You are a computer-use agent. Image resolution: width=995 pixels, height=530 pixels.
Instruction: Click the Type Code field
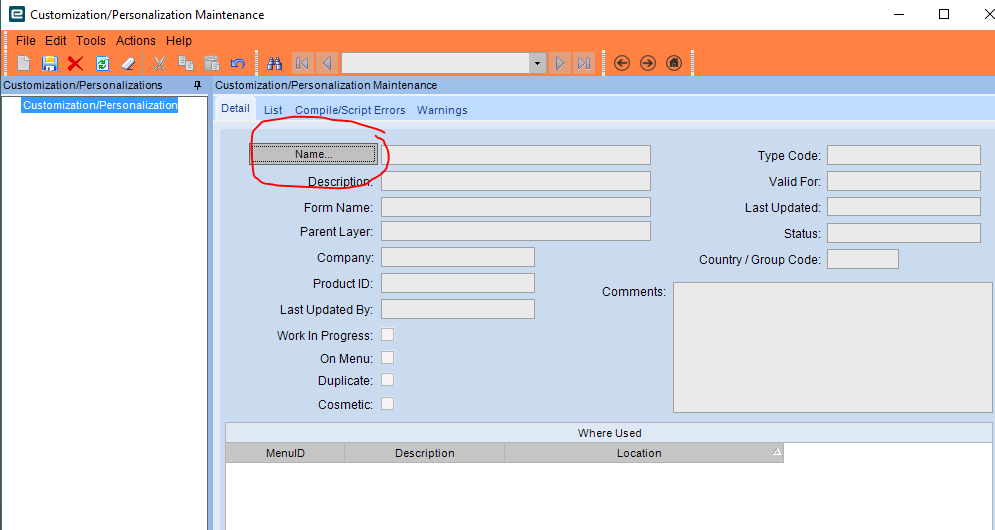pyautogui.click(x=904, y=155)
